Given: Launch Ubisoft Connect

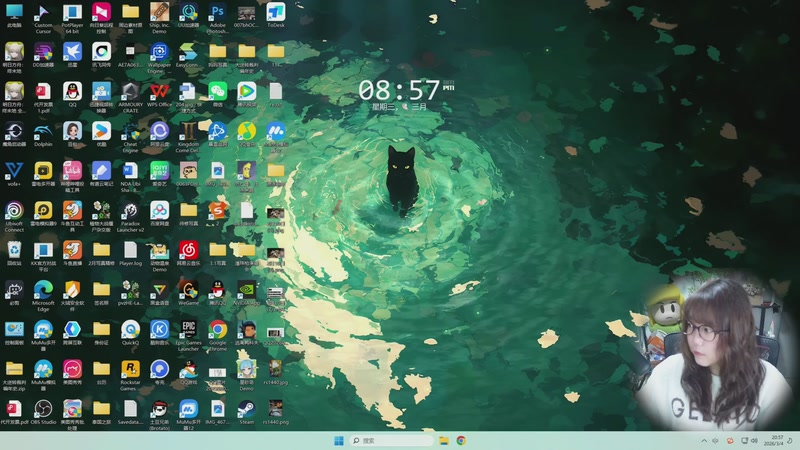Looking at the screenshot, I should pyautogui.click(x=14, y=215).
